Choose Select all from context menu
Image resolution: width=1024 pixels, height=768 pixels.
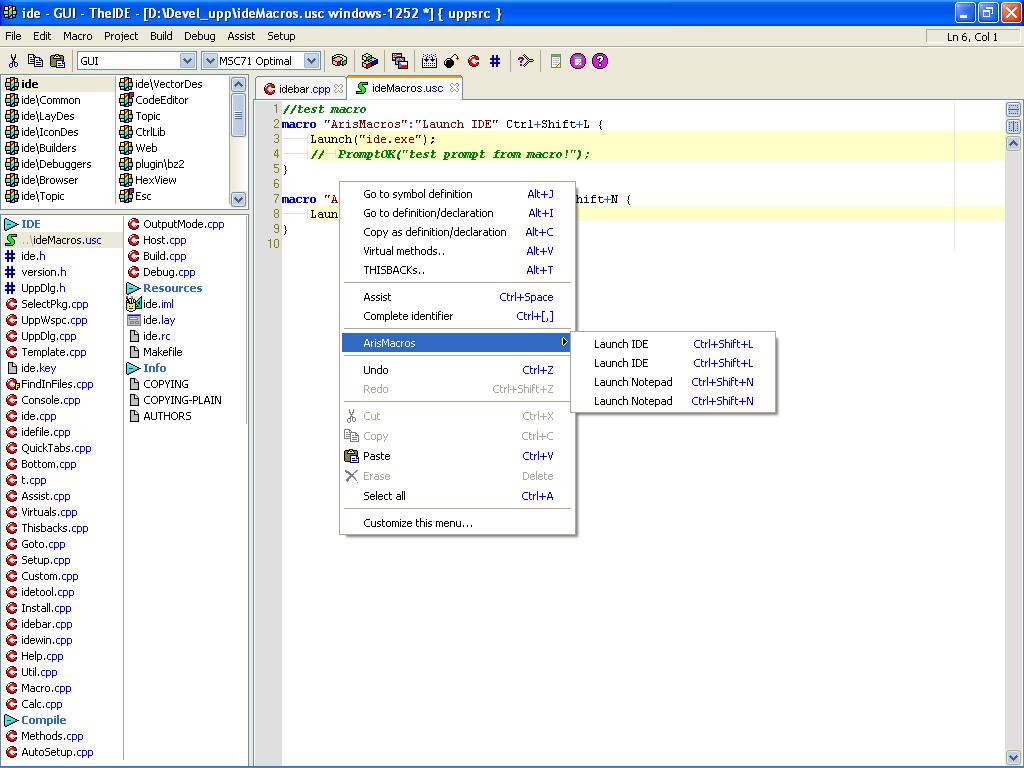pos(384,496)
